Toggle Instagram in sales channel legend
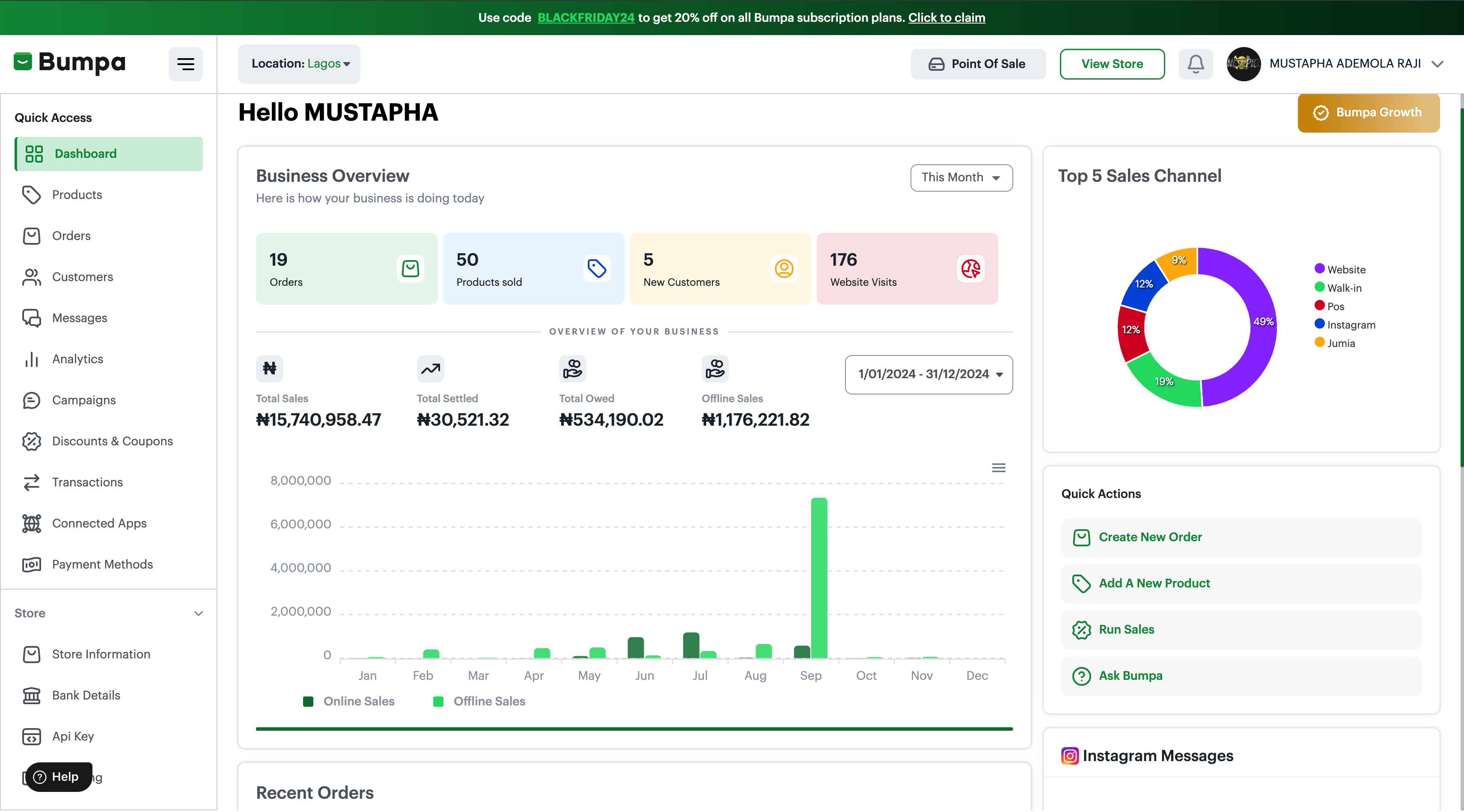1464x812 pixels. coord(1345,325)
